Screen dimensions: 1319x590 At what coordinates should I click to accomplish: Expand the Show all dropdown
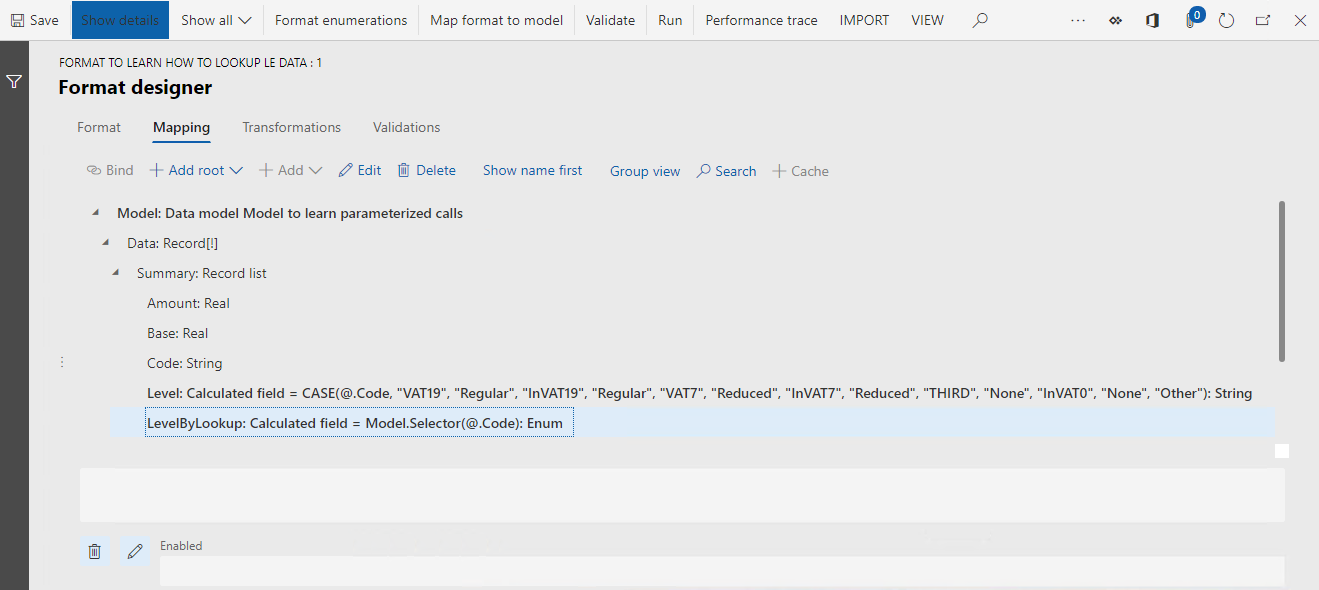coord(216,20)
